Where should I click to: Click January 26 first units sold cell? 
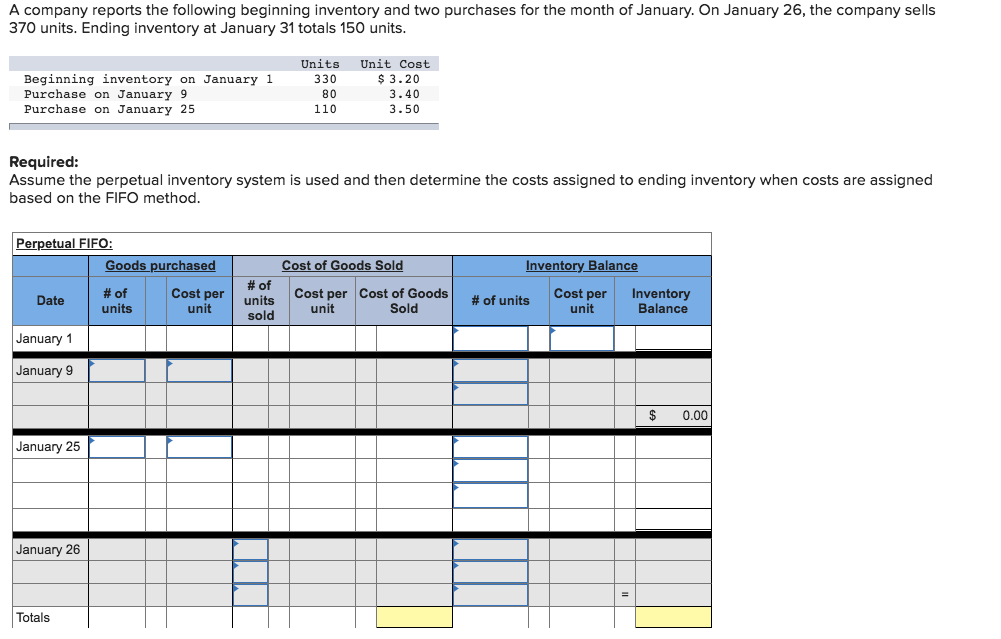(x=250, y=550)
